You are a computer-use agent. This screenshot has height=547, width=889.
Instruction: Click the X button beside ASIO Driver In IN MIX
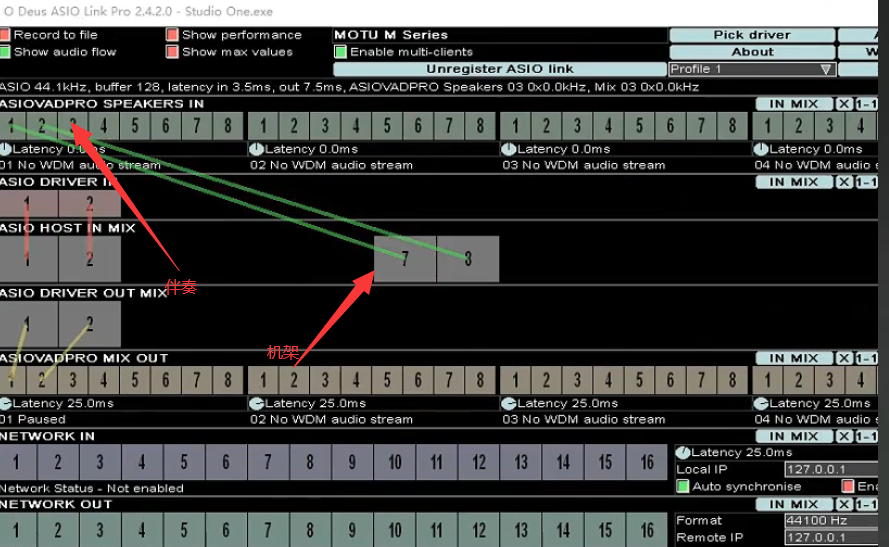(845, 182)
